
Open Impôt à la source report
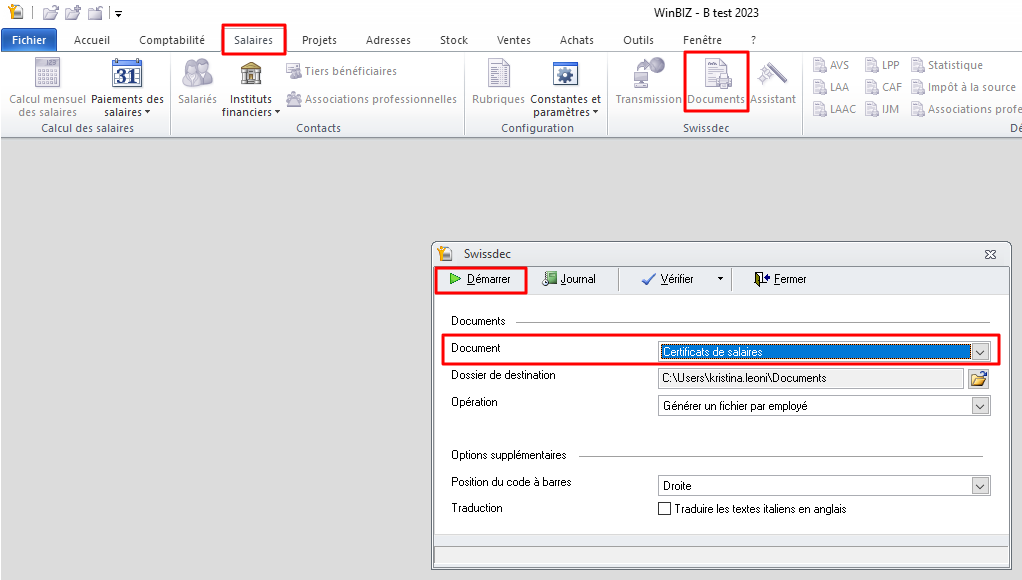(963, 87)
